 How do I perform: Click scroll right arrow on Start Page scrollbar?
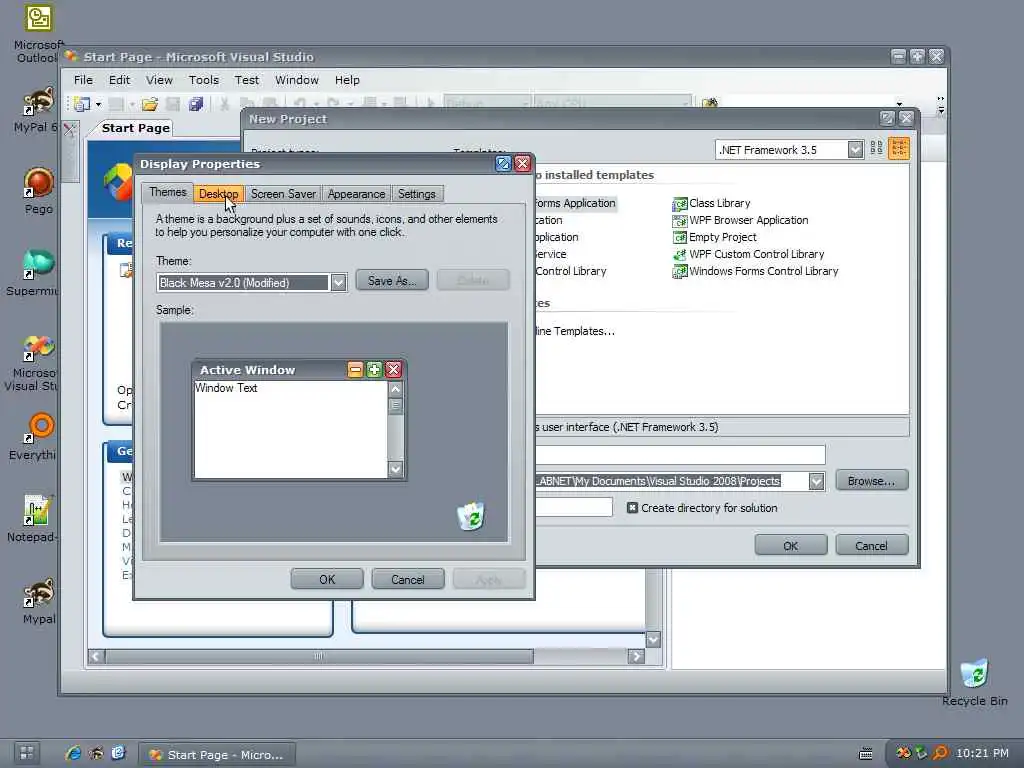coord(635,656)
